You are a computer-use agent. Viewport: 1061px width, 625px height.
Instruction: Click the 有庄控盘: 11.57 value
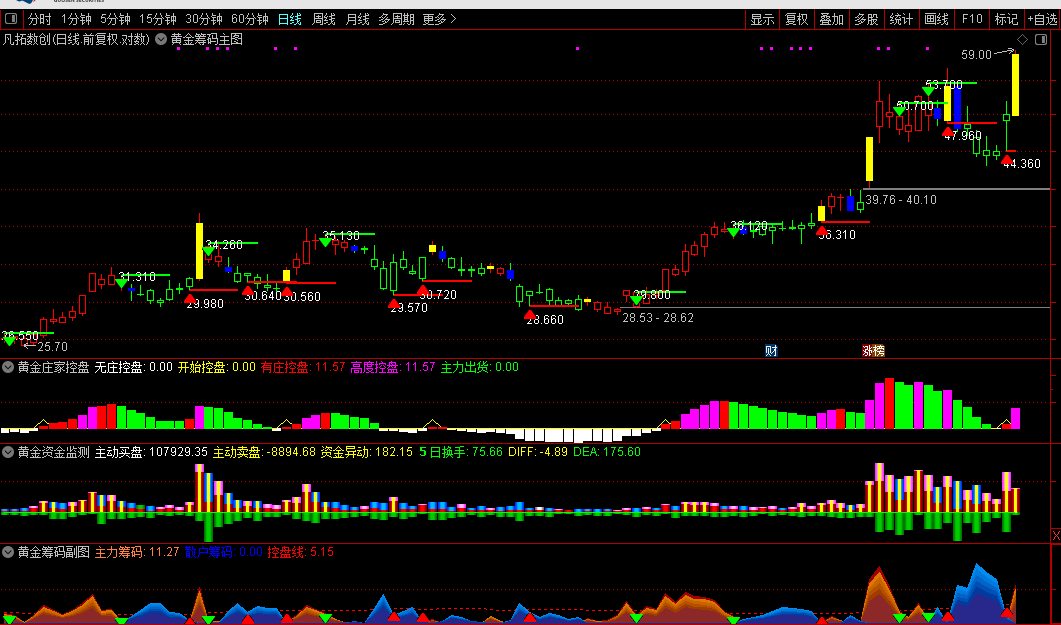302,367
